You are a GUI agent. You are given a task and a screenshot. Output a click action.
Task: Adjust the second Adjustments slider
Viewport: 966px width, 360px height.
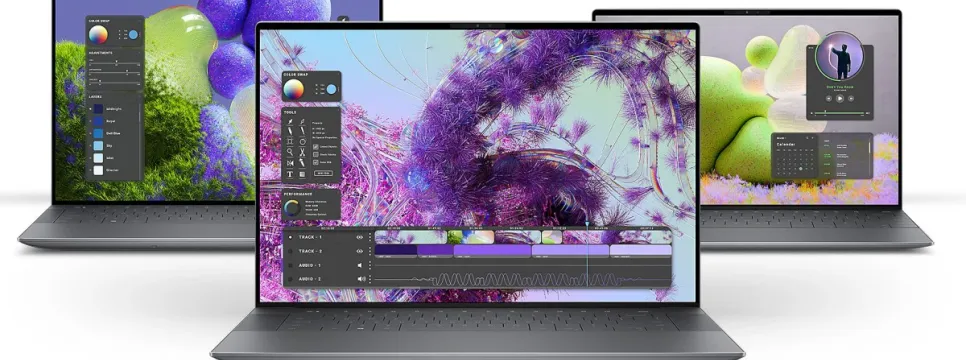pyautogui.click(x=114, y=72)
